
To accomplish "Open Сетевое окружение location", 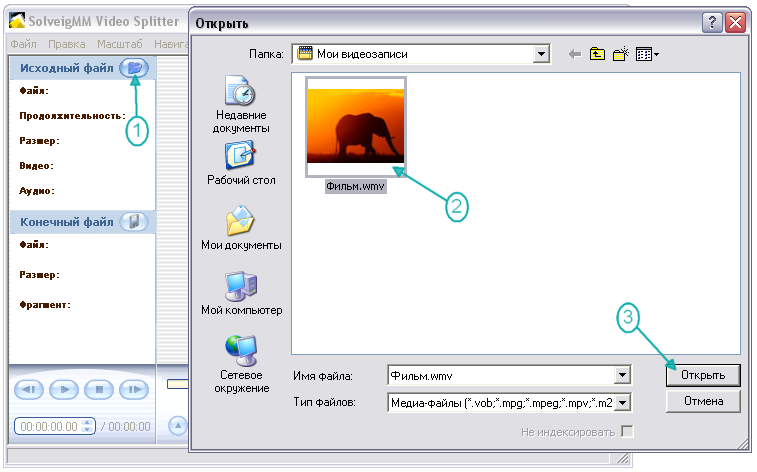I will (241, 364).
